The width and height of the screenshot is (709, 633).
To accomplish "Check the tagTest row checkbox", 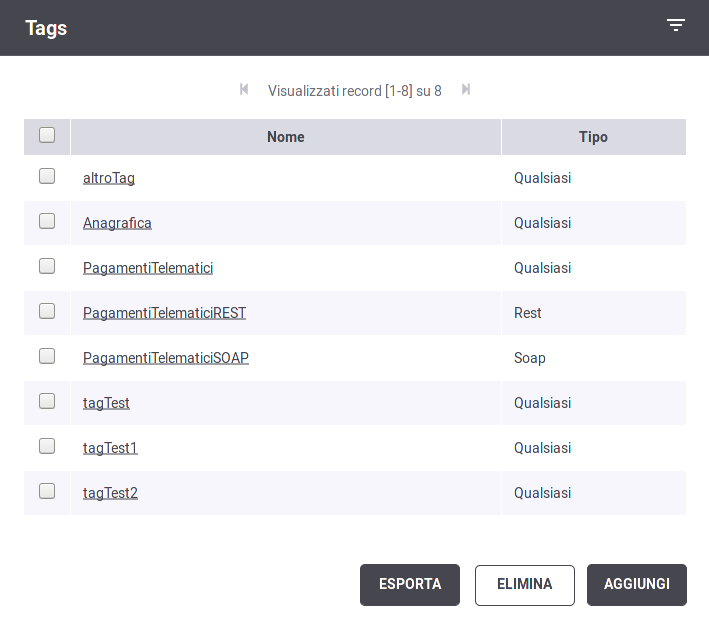I will pos(47,401).
